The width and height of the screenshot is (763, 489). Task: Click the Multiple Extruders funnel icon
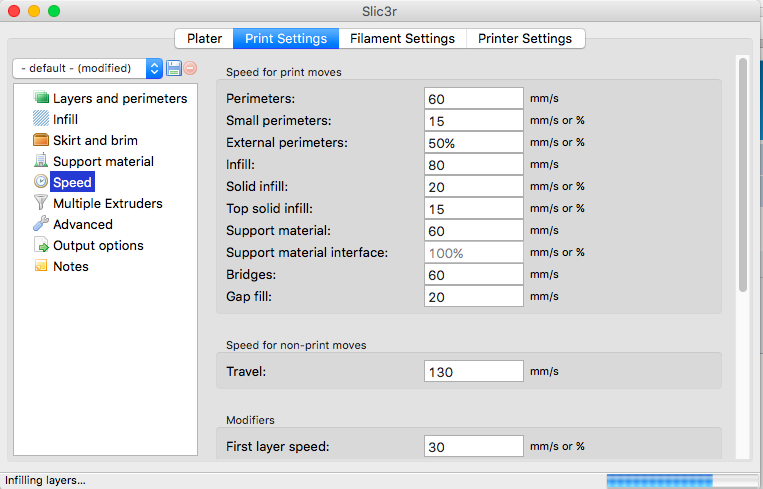tap(41, 203)
